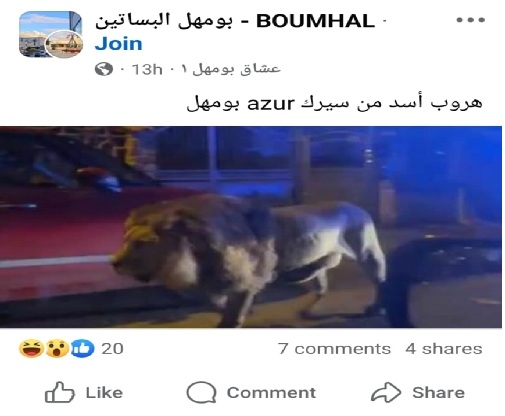This screenshot has width=505, height=416.
Task: Open the three-dots post options menu
Action: pyautogui.click(x=470, y=20)
